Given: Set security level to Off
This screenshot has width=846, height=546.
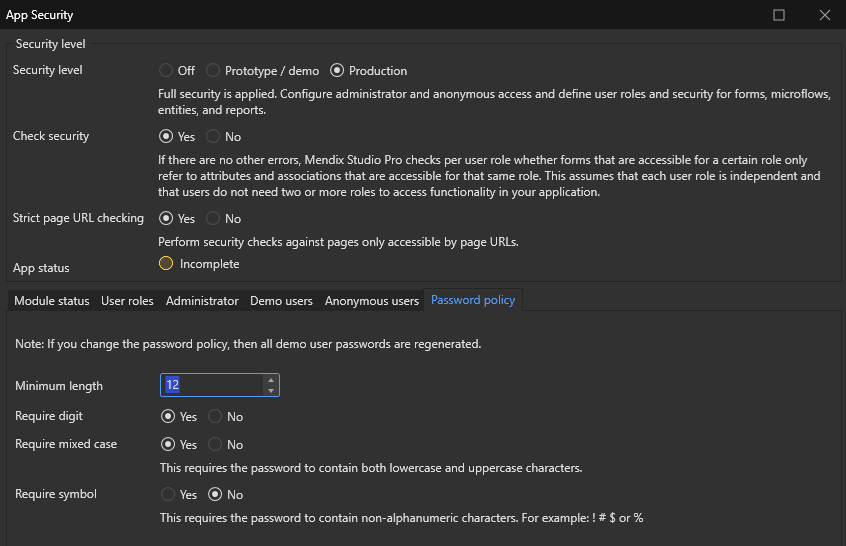Looking at the screenshot, I should pyautogui.click(x=166, y=71).
